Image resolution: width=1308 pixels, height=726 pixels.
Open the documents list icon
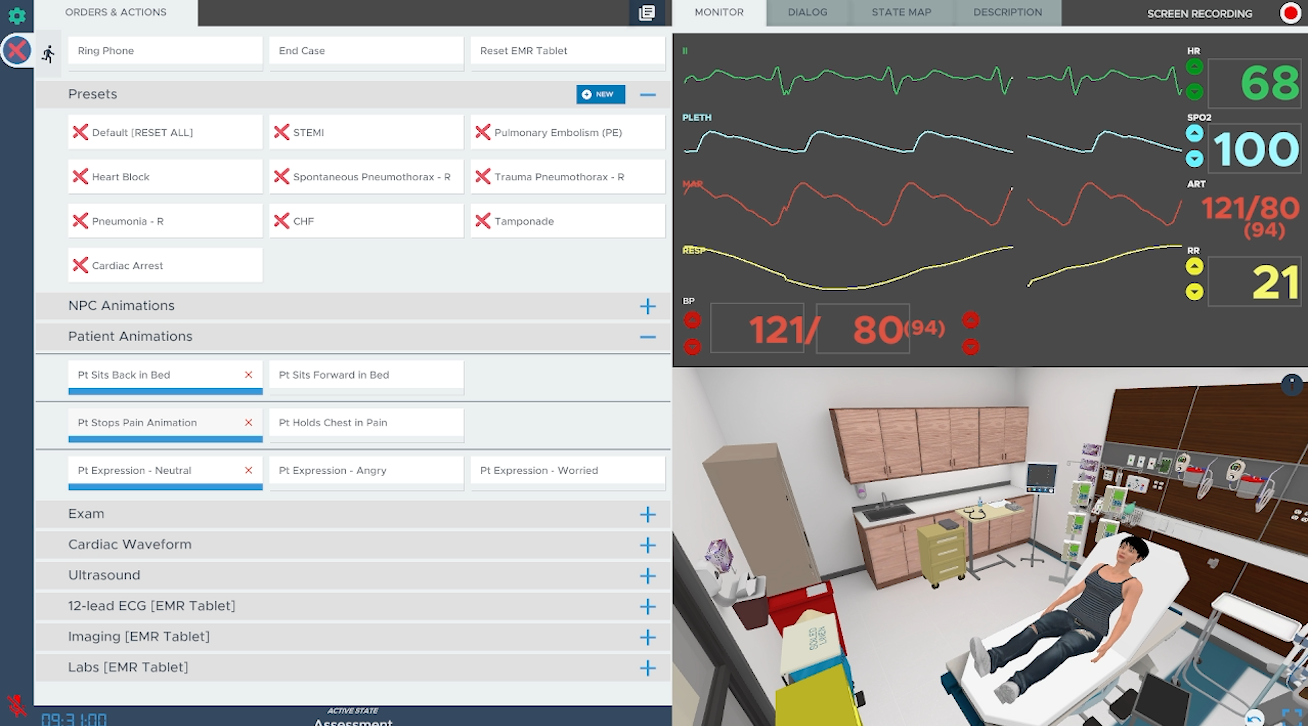tap(647, 13)
